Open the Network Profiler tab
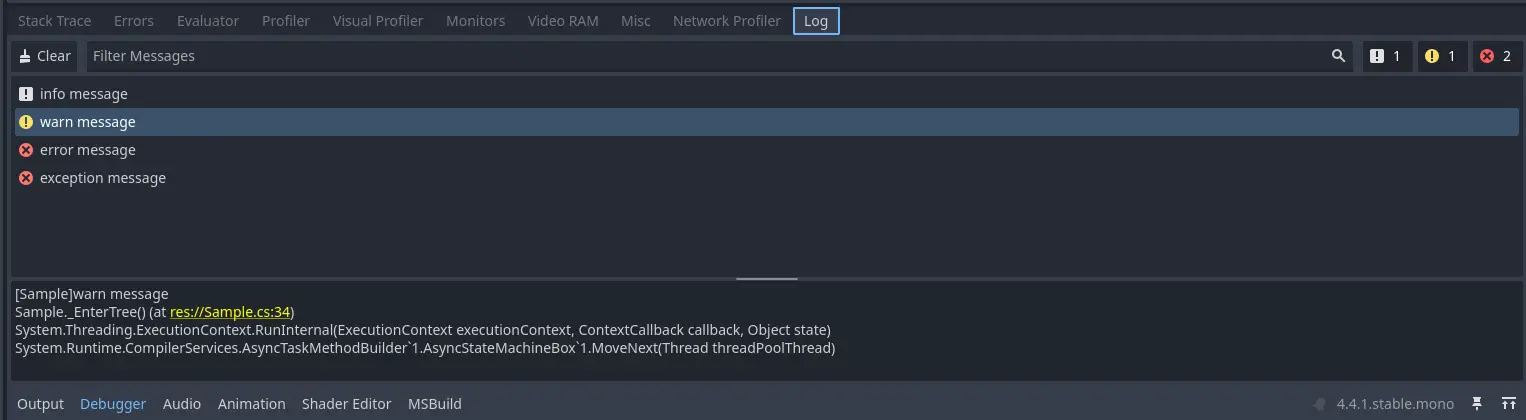 pos(727,21)
